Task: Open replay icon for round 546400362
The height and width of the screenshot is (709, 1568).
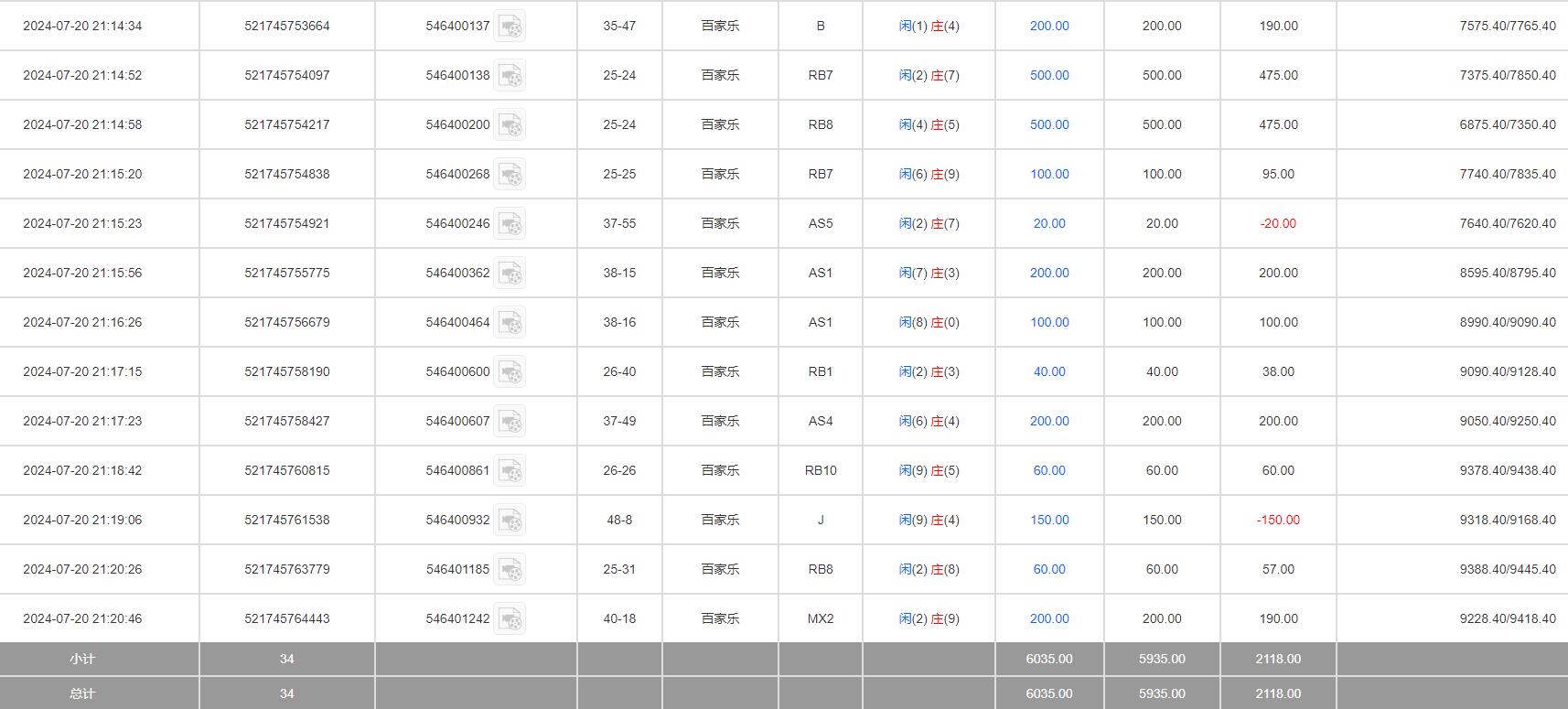Action: coord(510,274)
